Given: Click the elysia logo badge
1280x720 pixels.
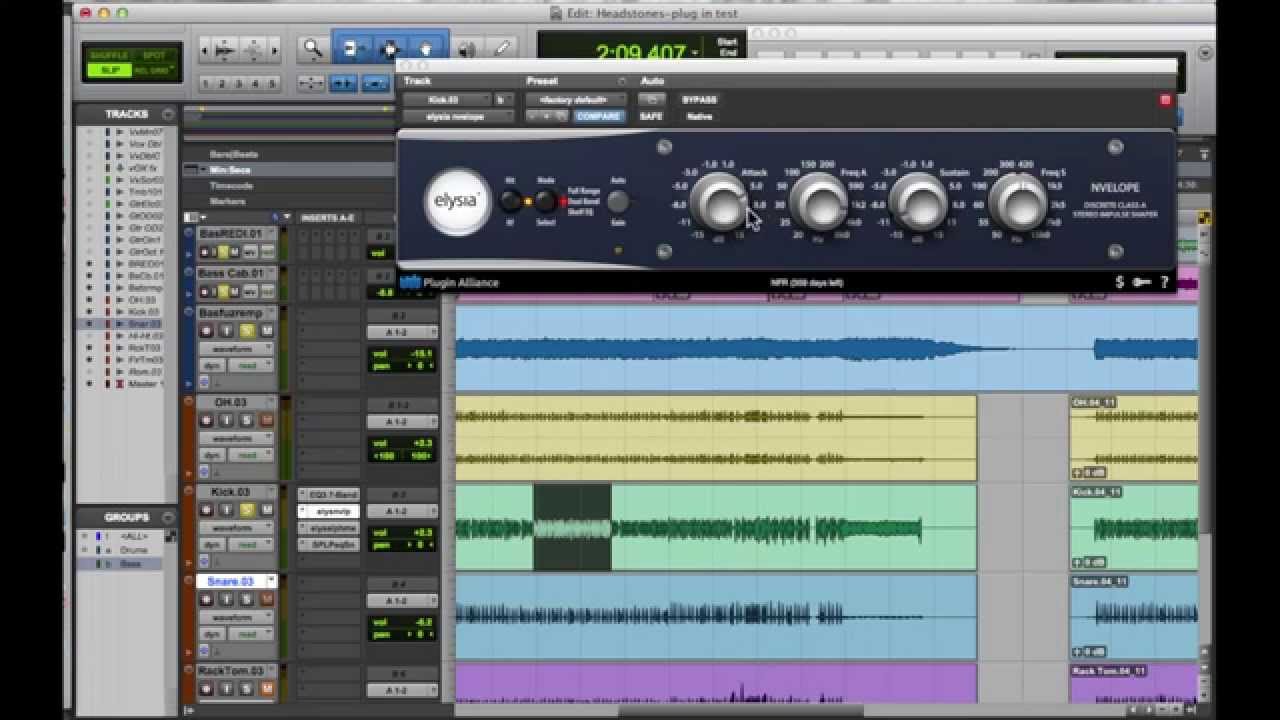Looking at the screenshot, I should click(x=458, y=200).
